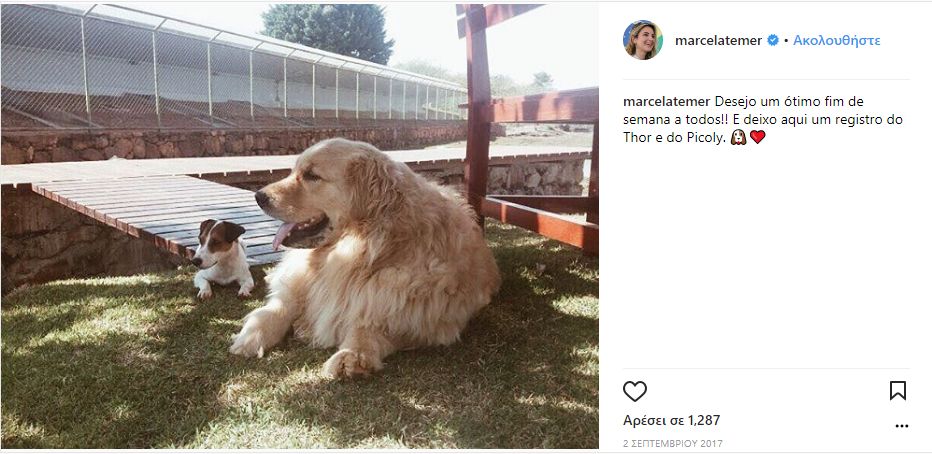This screenshot has height=454, width=932.
Task: Open marcelatemer username at the caption start
Action: tap(667, 102)
